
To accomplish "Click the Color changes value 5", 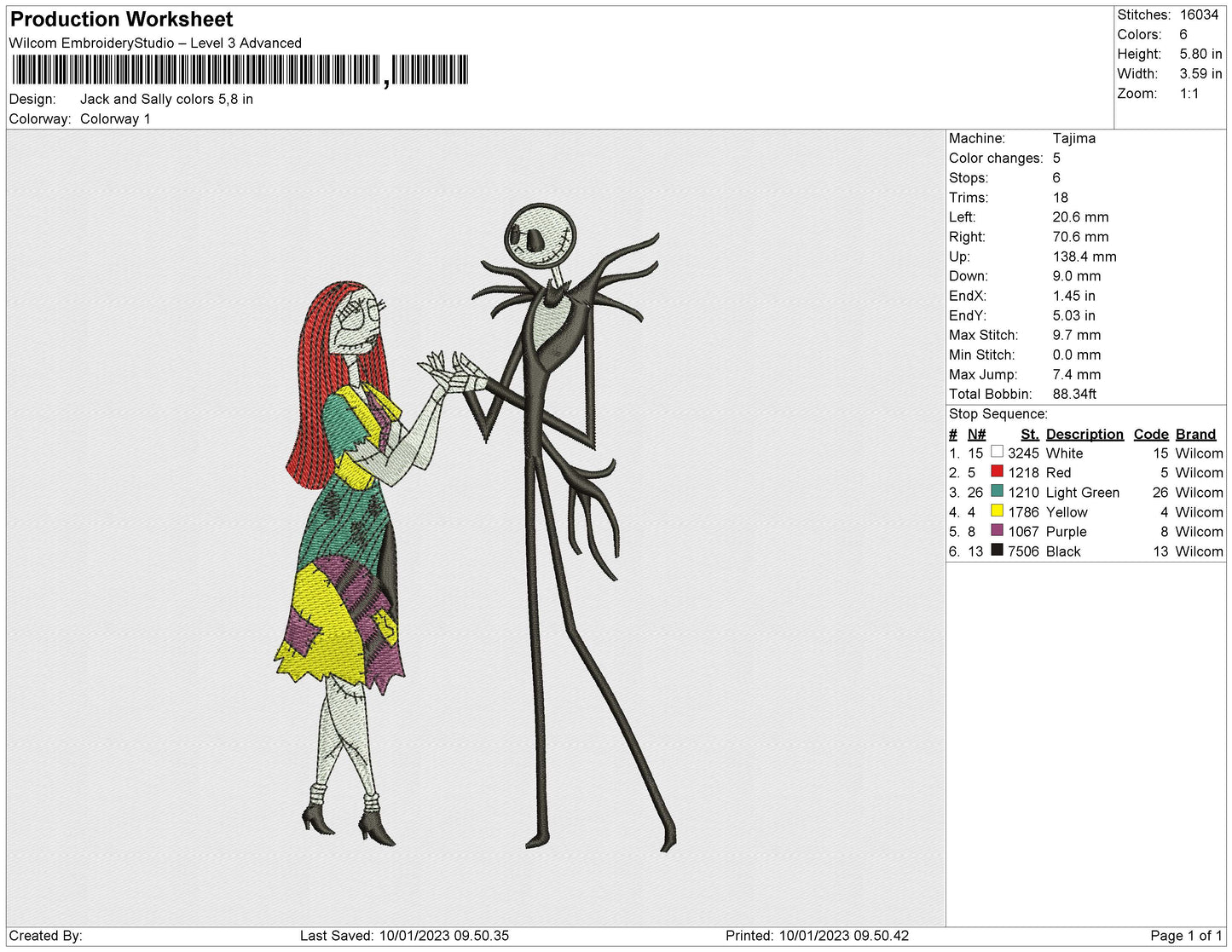I will [1056, 158].
